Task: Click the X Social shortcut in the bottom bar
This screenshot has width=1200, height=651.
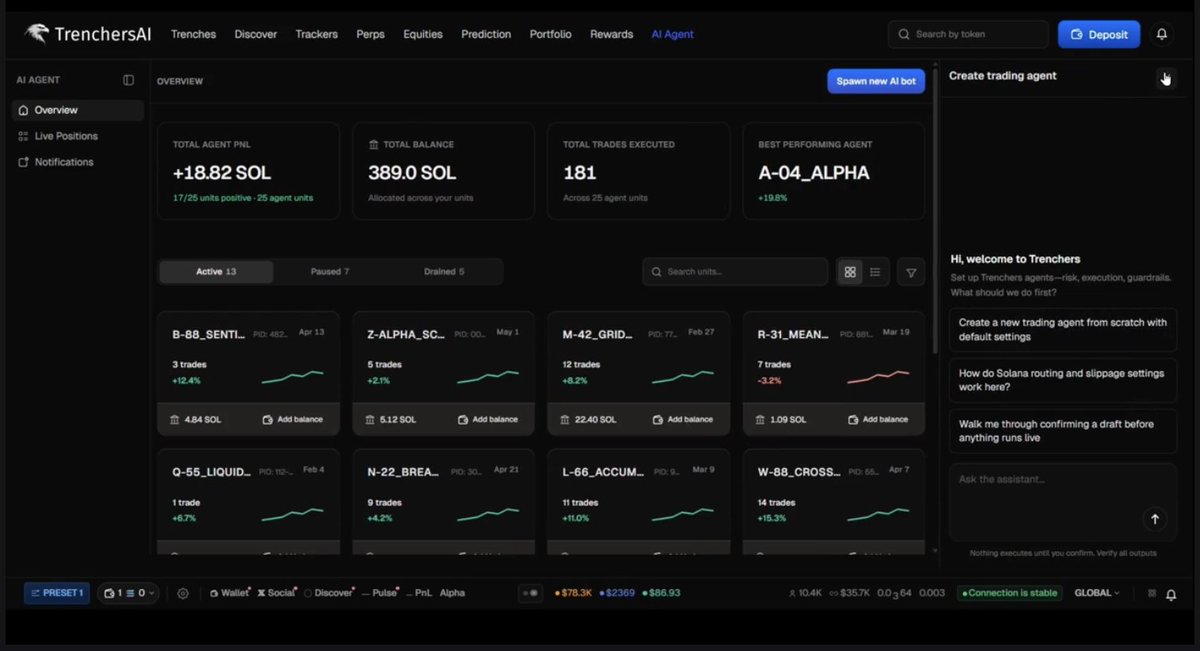Action: 277,593
